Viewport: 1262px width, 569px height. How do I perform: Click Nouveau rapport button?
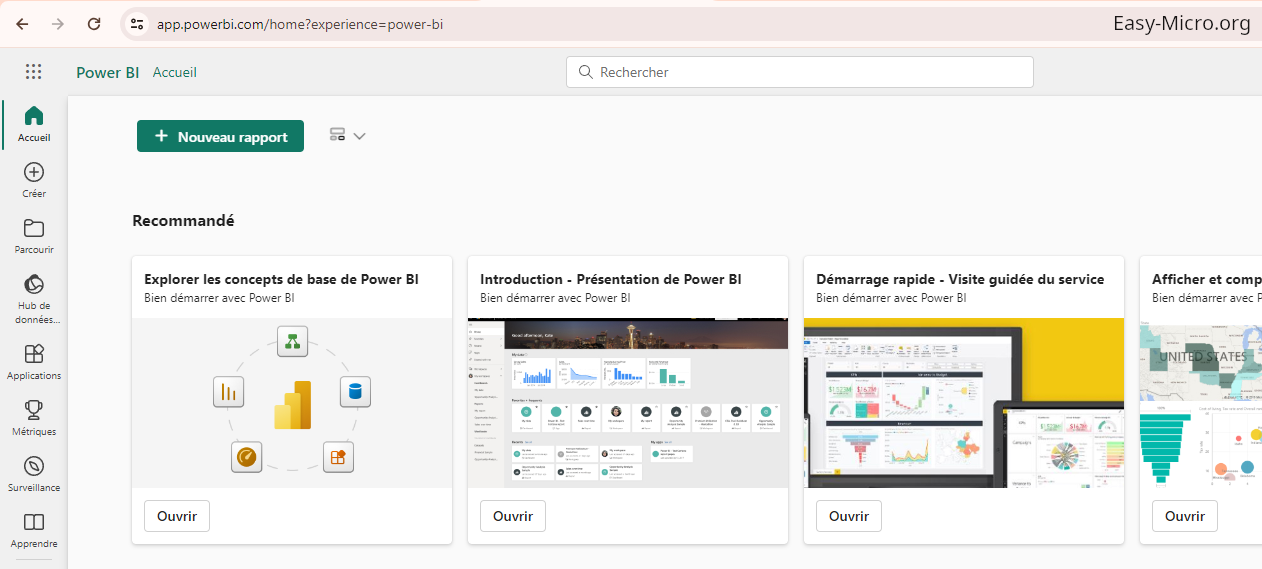coord(220,137)
